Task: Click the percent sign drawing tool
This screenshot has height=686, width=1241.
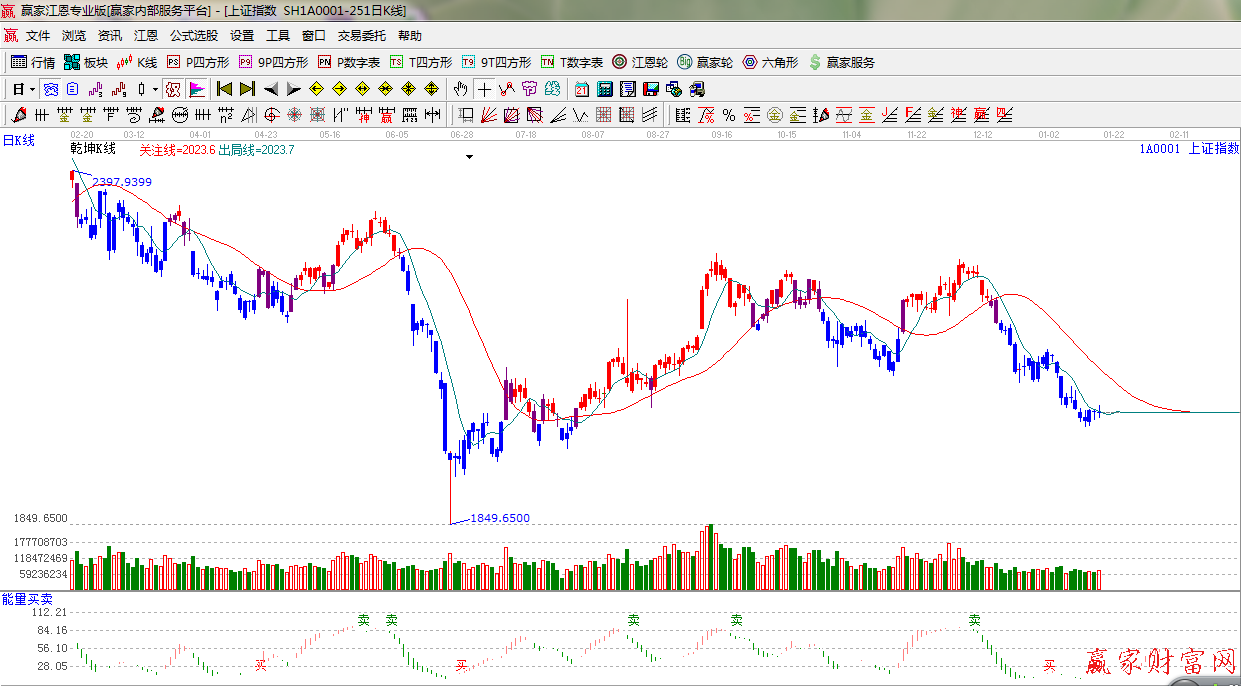Action: (728, 115)
